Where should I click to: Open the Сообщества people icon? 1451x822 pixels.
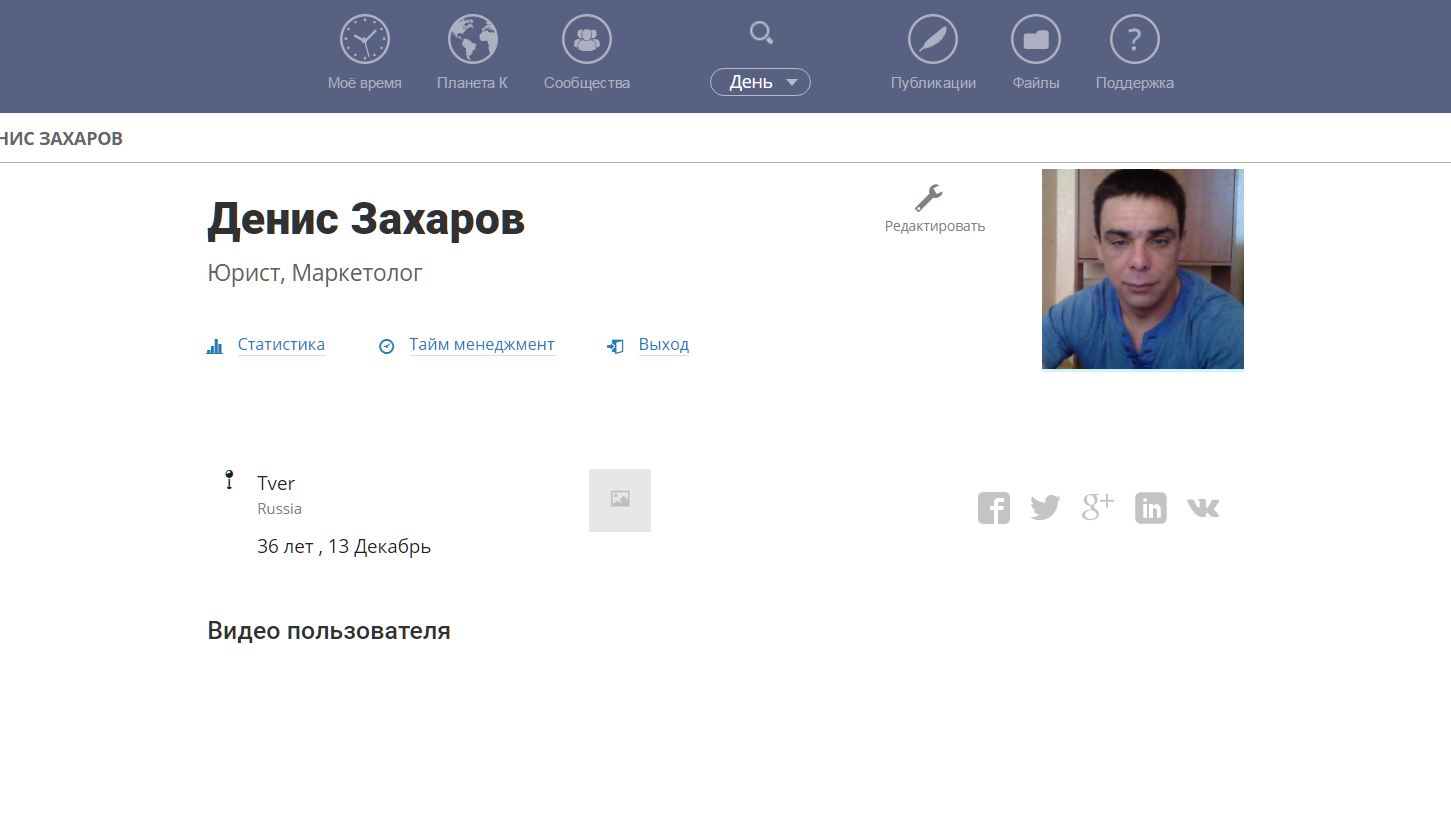coord(587,40)
